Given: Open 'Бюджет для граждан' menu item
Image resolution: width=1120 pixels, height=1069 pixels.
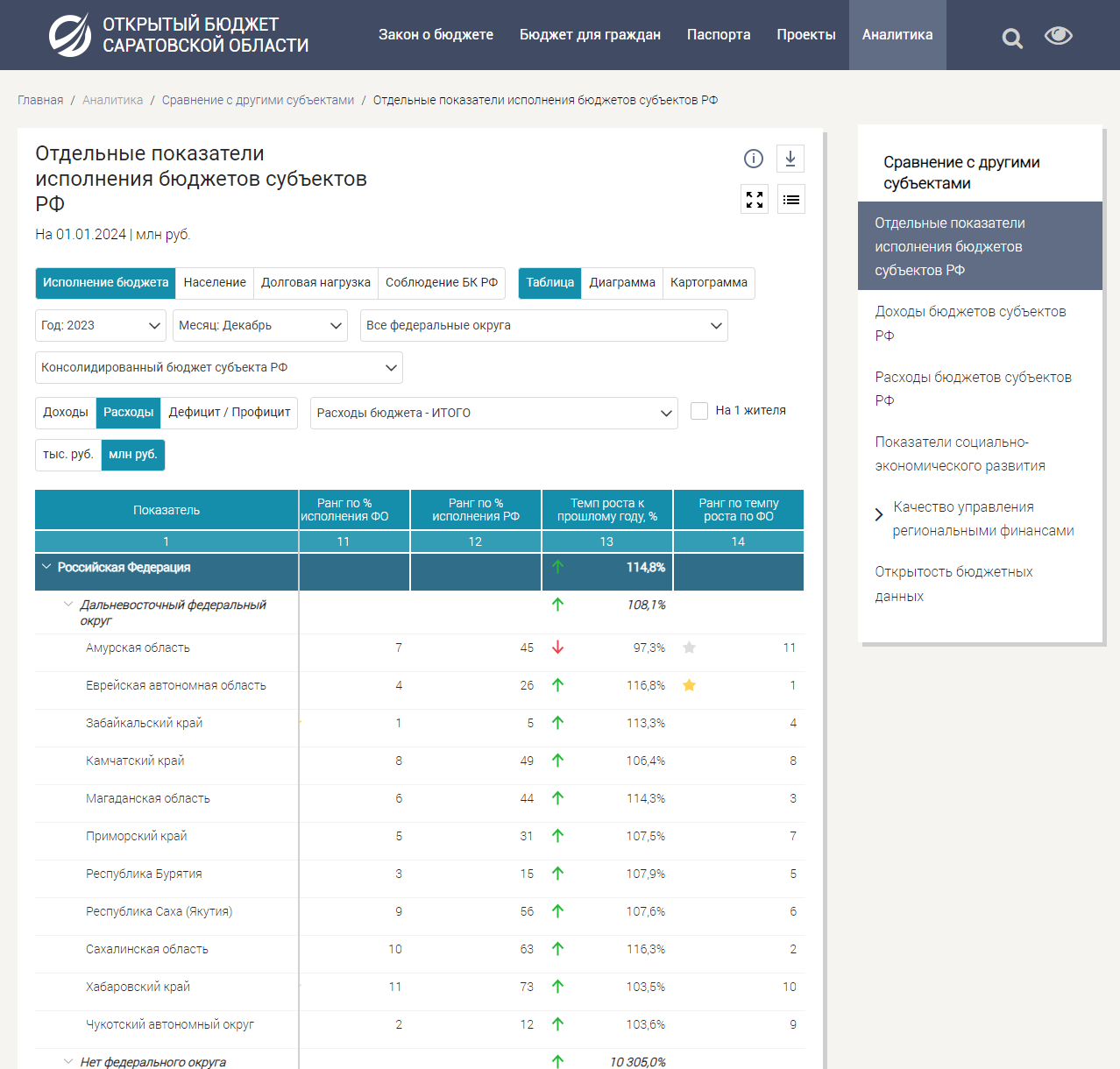Looking at the screenshot, I should (x=590, y=35).
